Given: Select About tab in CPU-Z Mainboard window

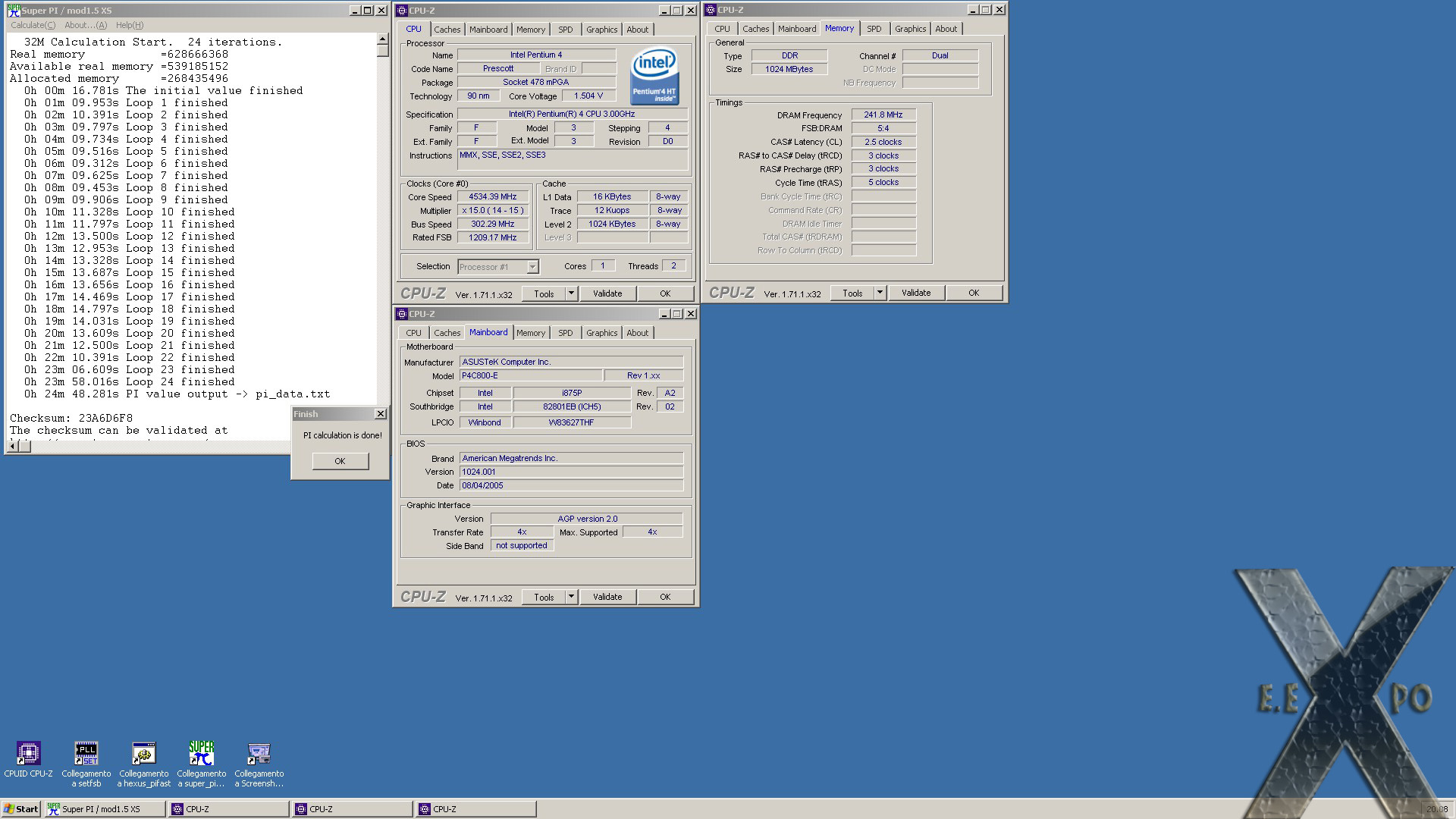Looking at the screenshot, I should click(638, 333).
